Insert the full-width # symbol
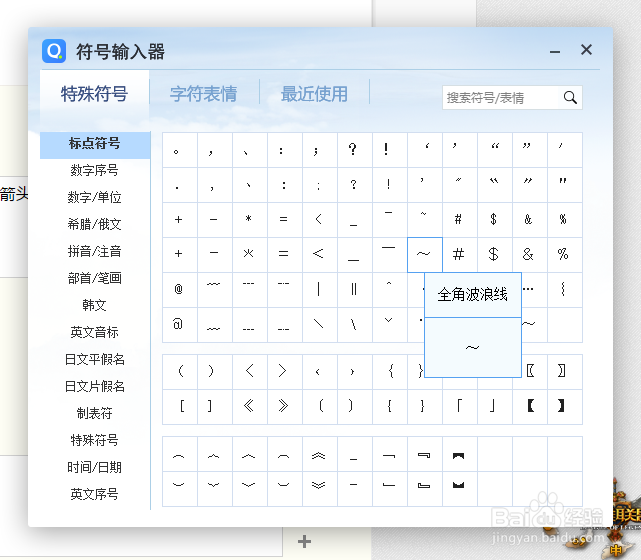Viewport: 641px width, 560px height. (x=460, y=255)
